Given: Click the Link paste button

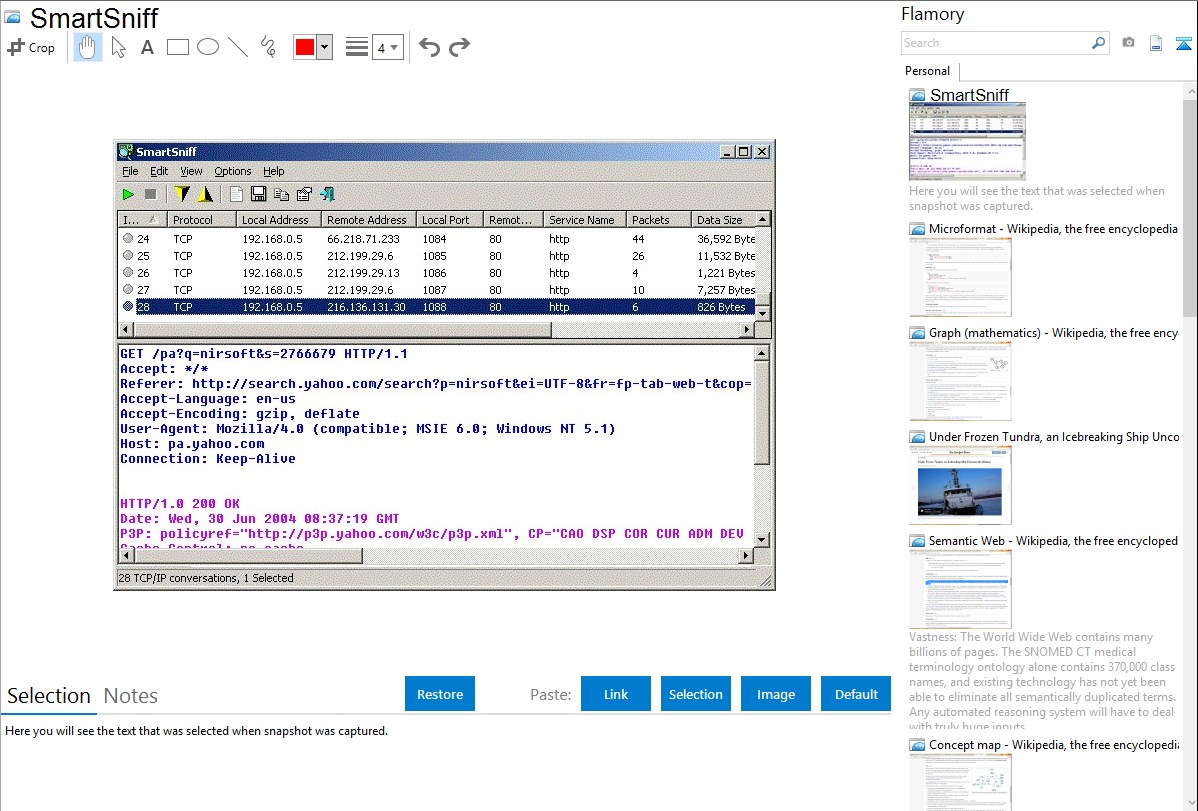Looking at the screenshot, I should [616, 694].
